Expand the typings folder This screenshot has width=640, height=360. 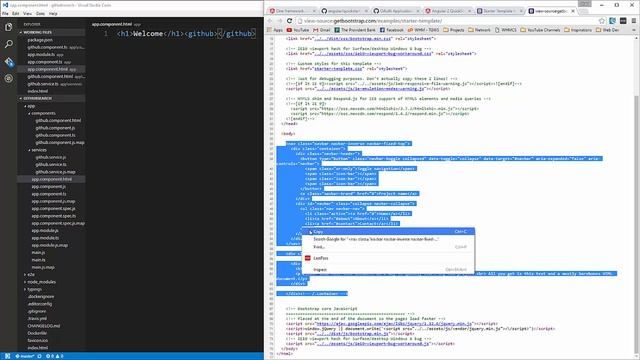[x=33, y=289]
